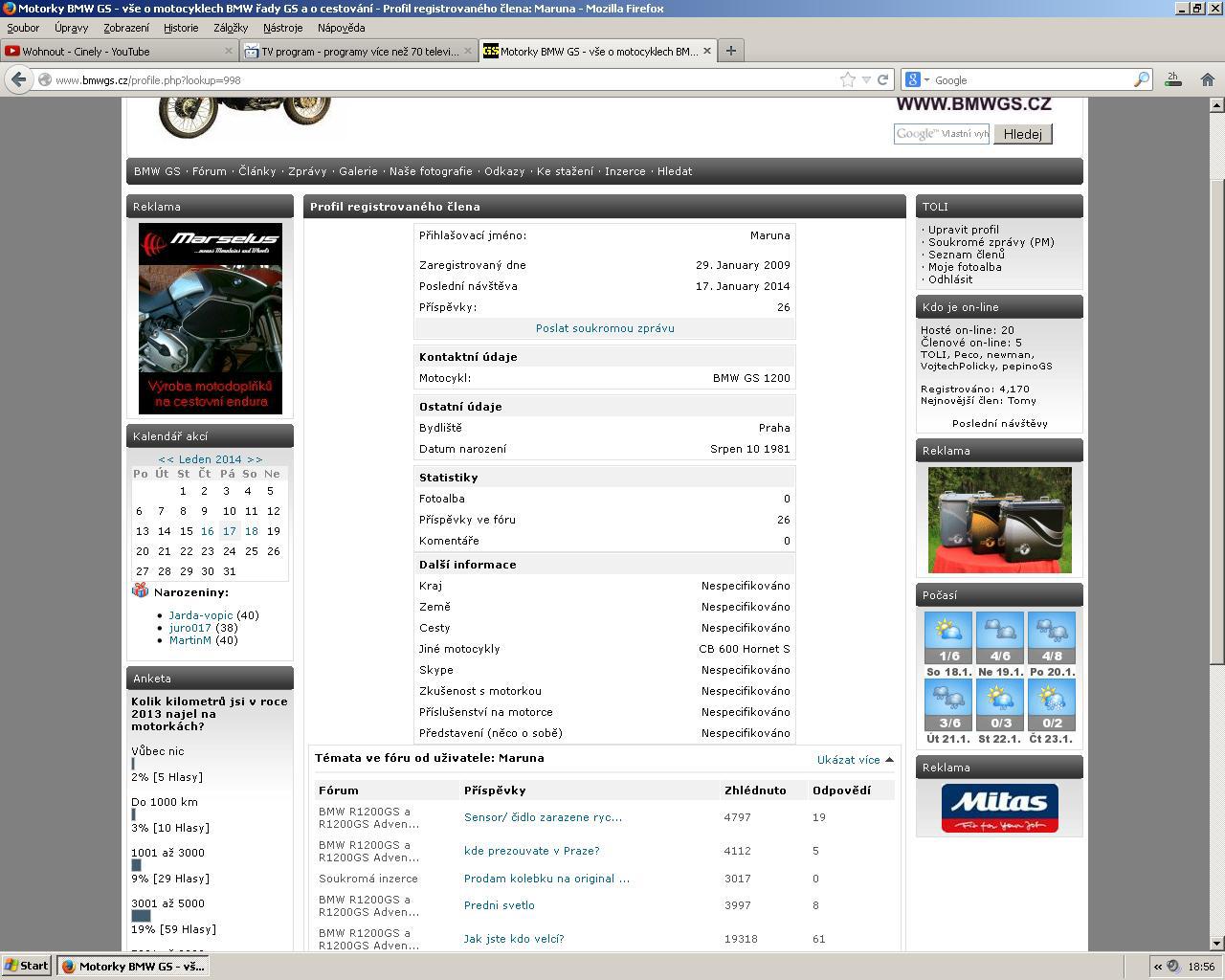The image size is (1225, 980).
Task: Click Sunday 19.1. weather forecast icon
Action: pos(1000,638)
